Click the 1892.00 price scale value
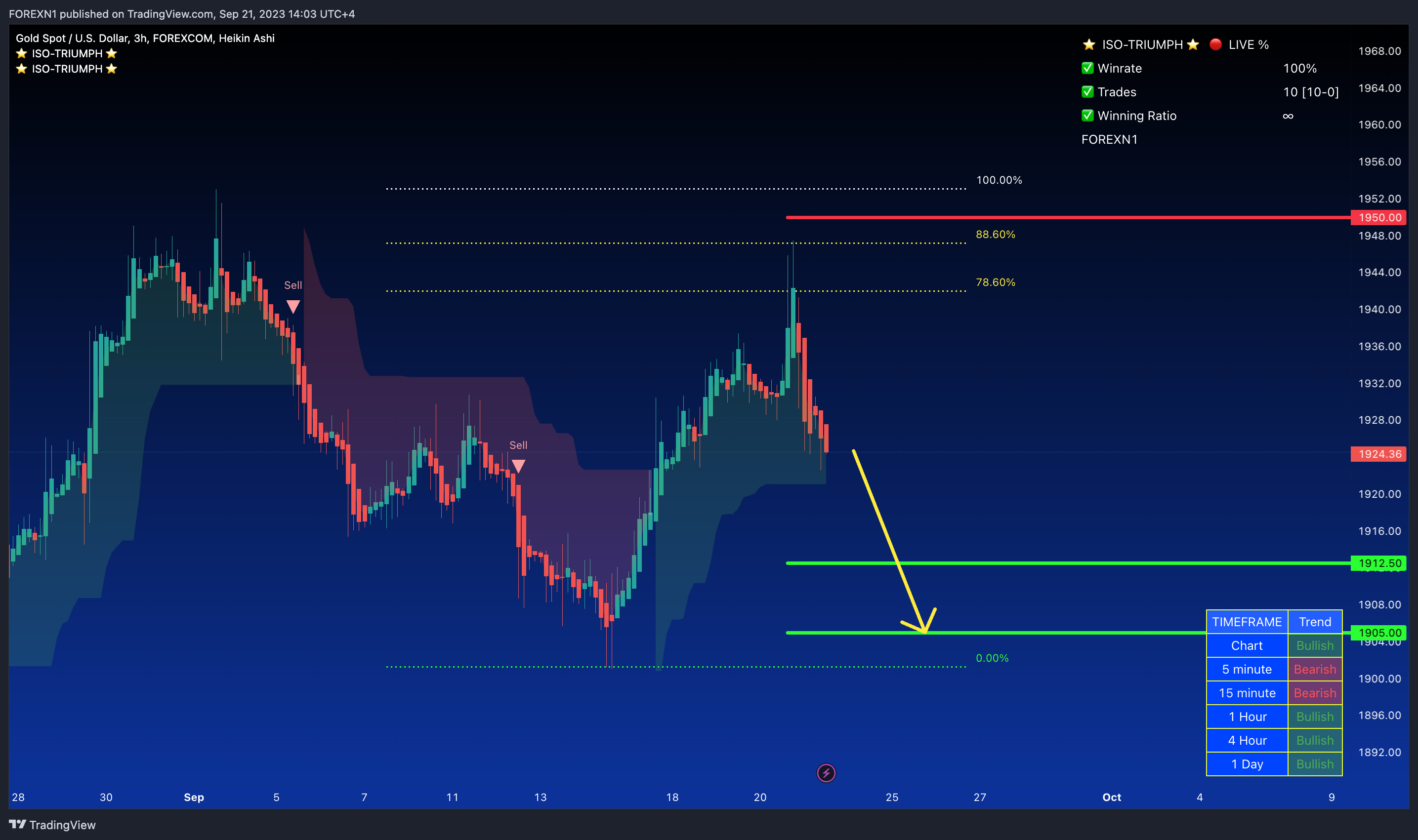 pos(1379,752)
